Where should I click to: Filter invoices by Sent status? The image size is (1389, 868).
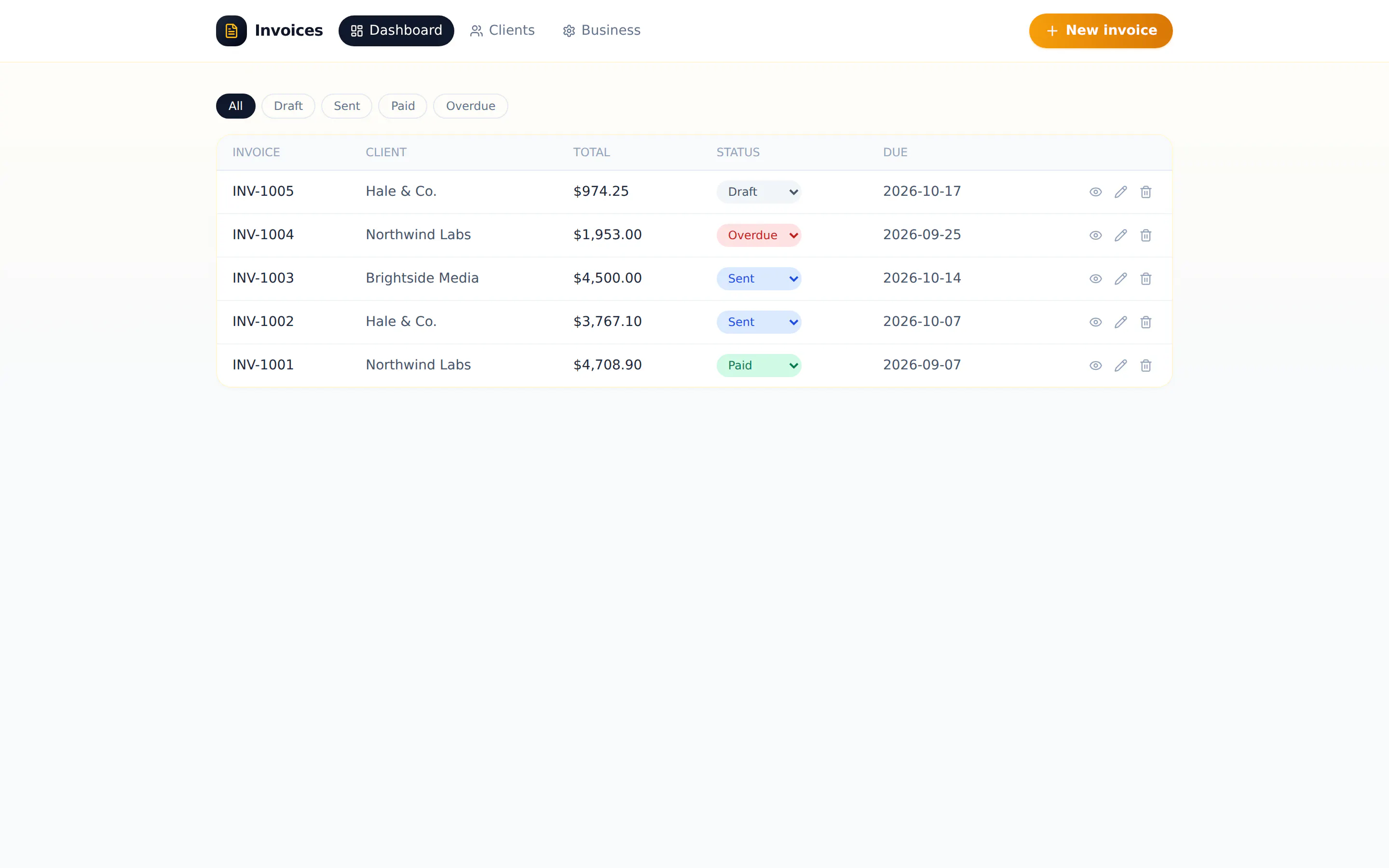(x=347, y=106)
